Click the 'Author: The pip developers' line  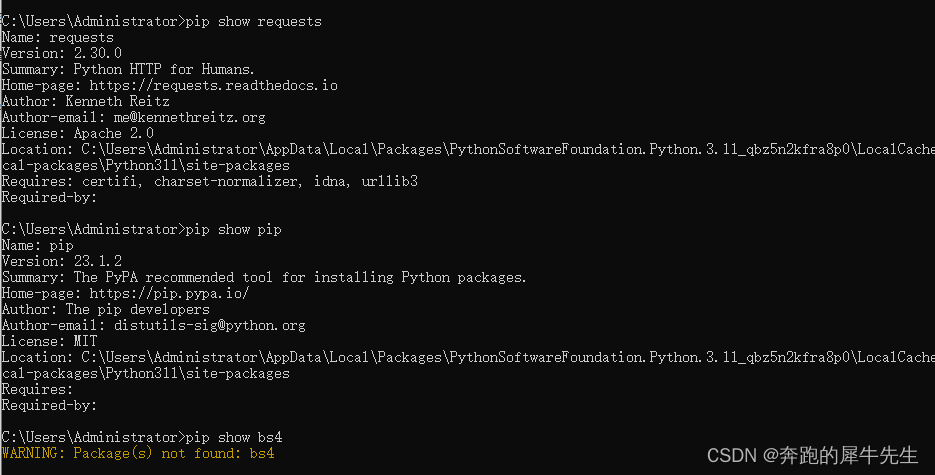(x=106, y=309)
